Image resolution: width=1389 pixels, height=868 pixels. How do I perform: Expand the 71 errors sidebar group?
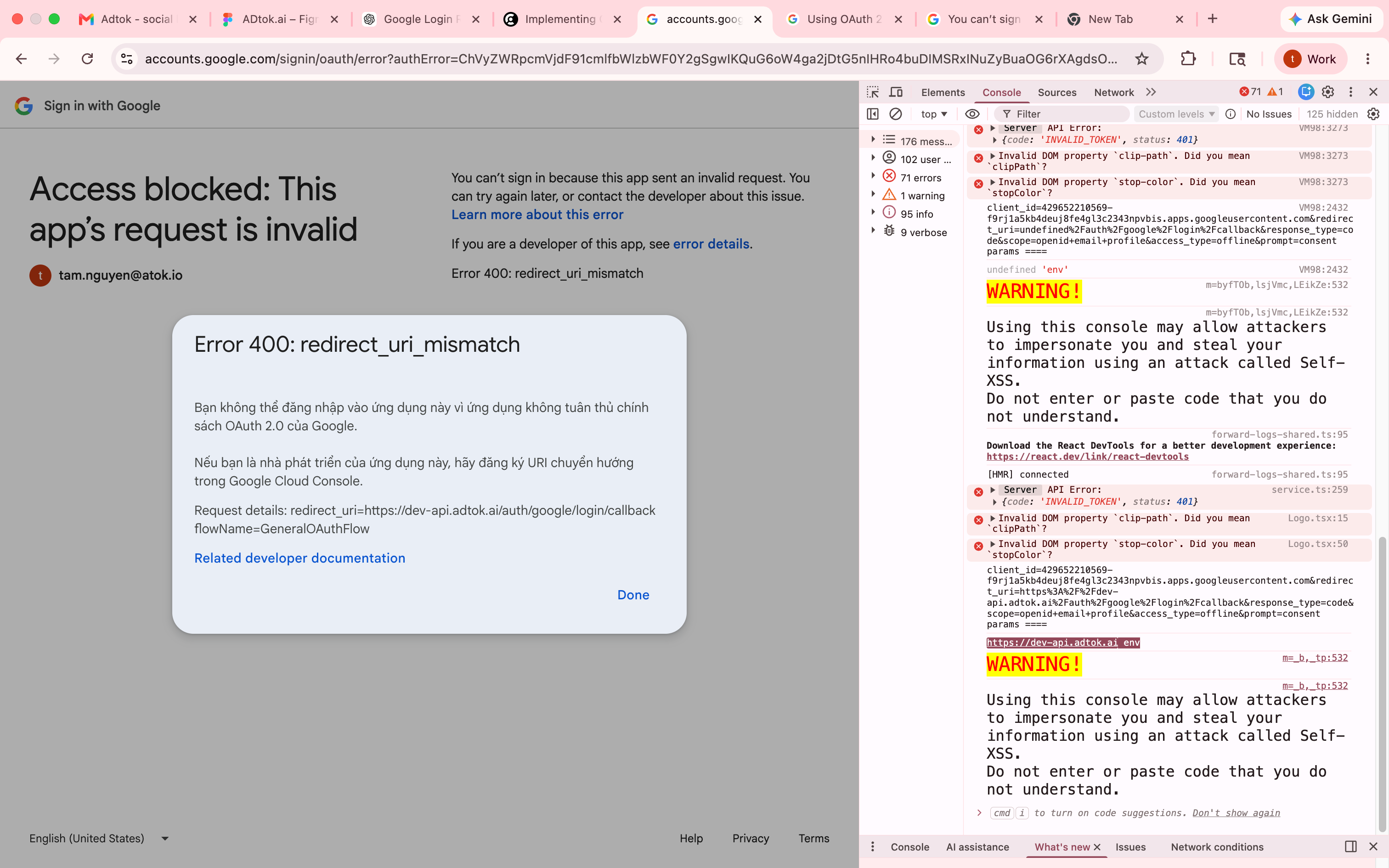coord(873,175)
